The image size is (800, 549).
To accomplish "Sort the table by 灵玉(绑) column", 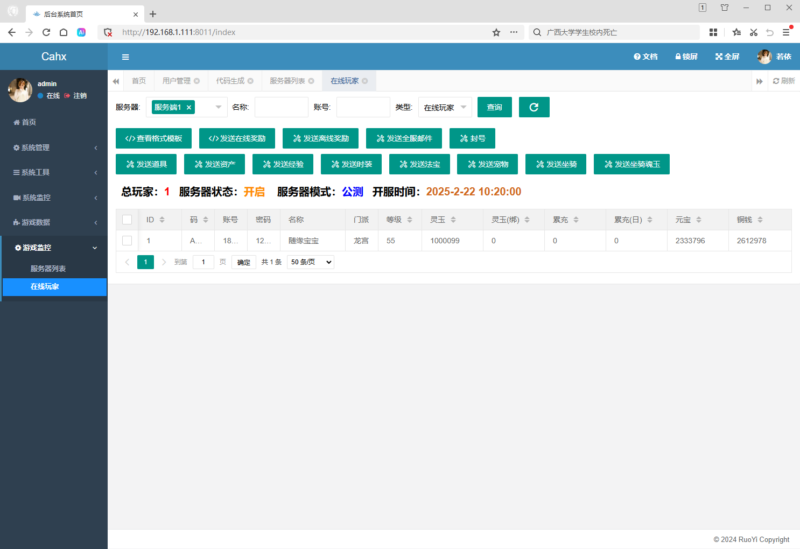I will [x=527, y=219].
